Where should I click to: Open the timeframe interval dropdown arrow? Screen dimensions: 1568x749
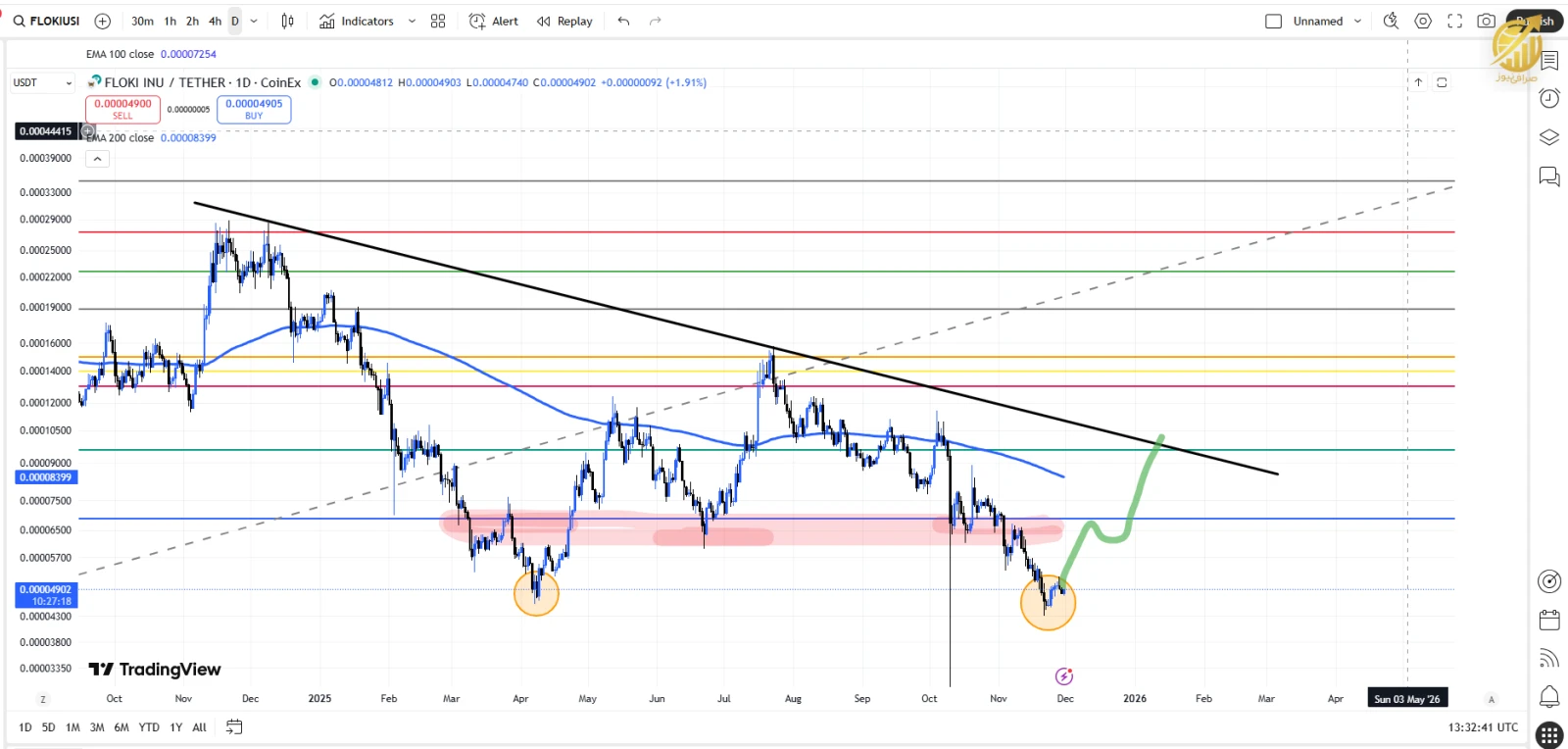pos(254,21)
